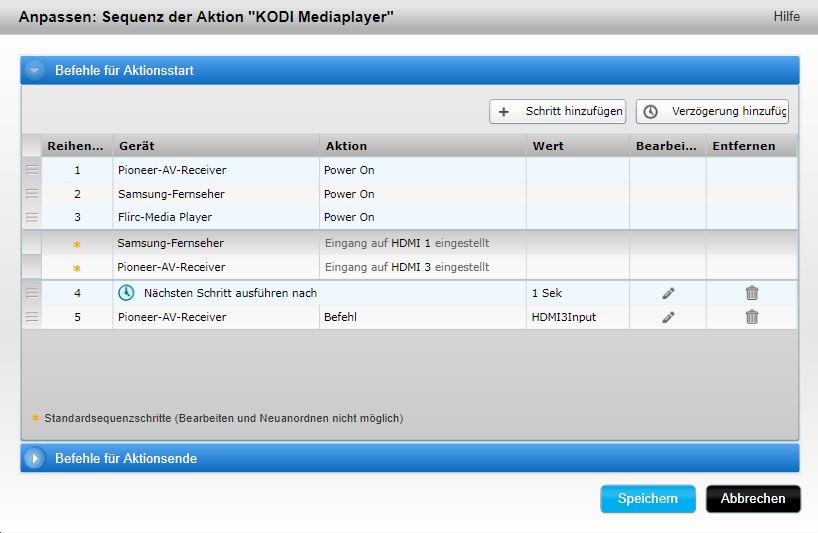Save the sequence with Speichern
This screenshot has height=533, width=818.
647,499
